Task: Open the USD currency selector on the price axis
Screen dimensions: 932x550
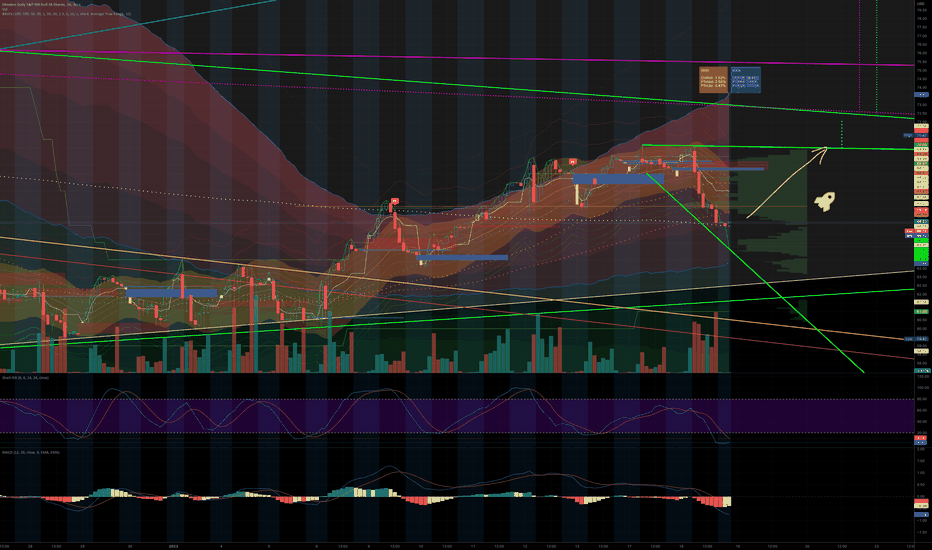Action: tap(921, 4)
